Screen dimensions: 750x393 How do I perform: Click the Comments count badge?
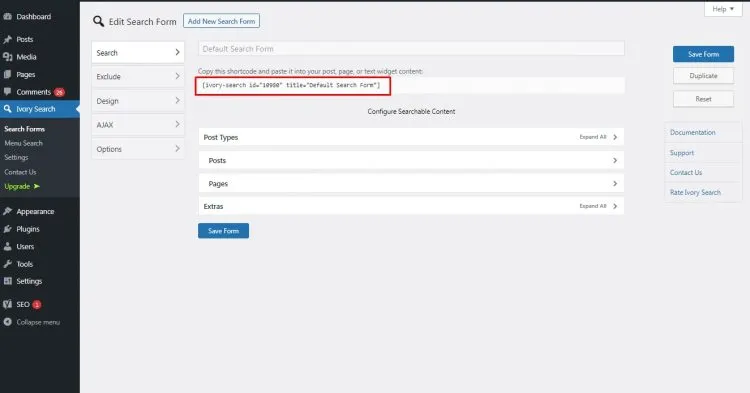pos(59,92)
